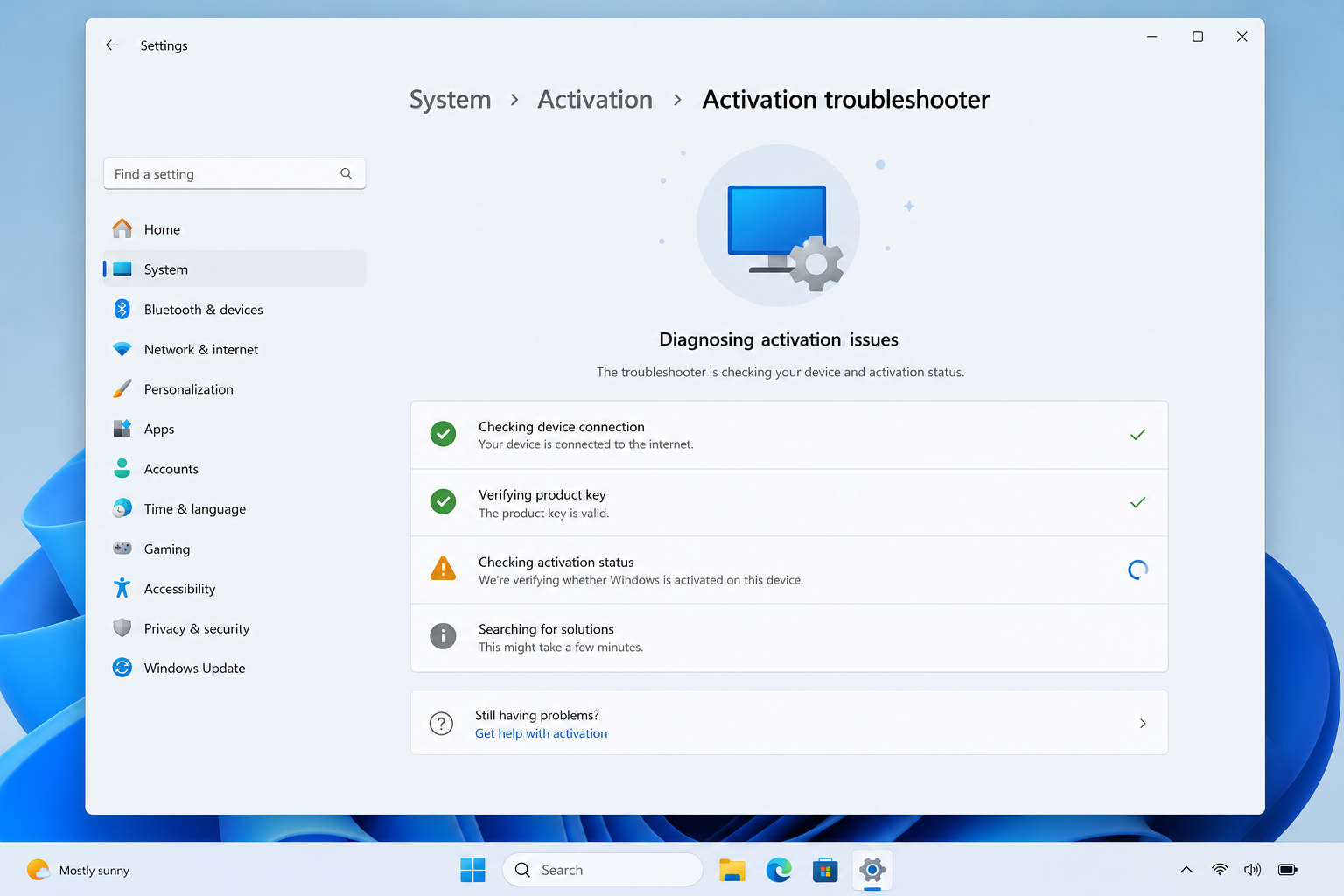Click the Searching for solutions info icon
The image size is (1344, 896).
(444, 636)
